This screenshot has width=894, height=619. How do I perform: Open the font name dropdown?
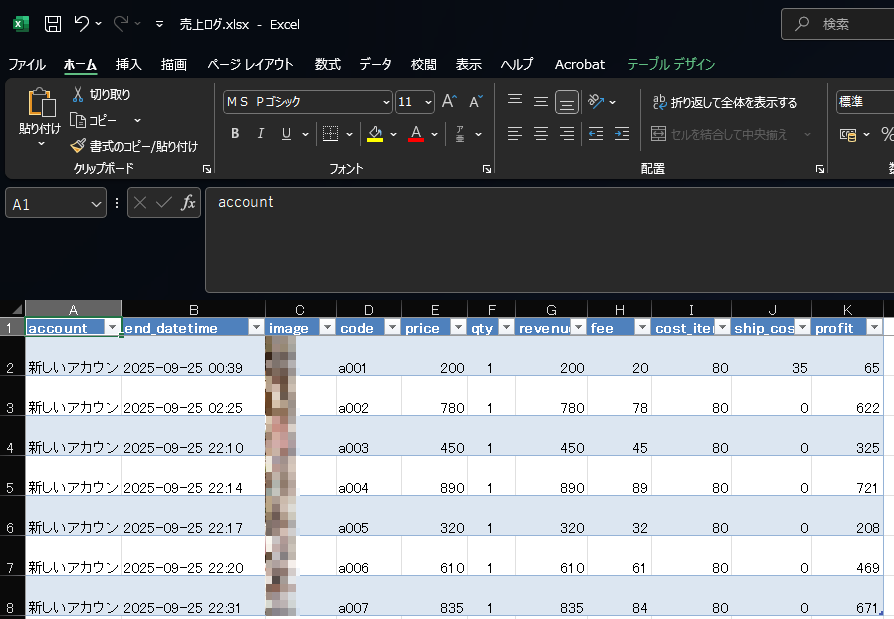click(386, 102)
